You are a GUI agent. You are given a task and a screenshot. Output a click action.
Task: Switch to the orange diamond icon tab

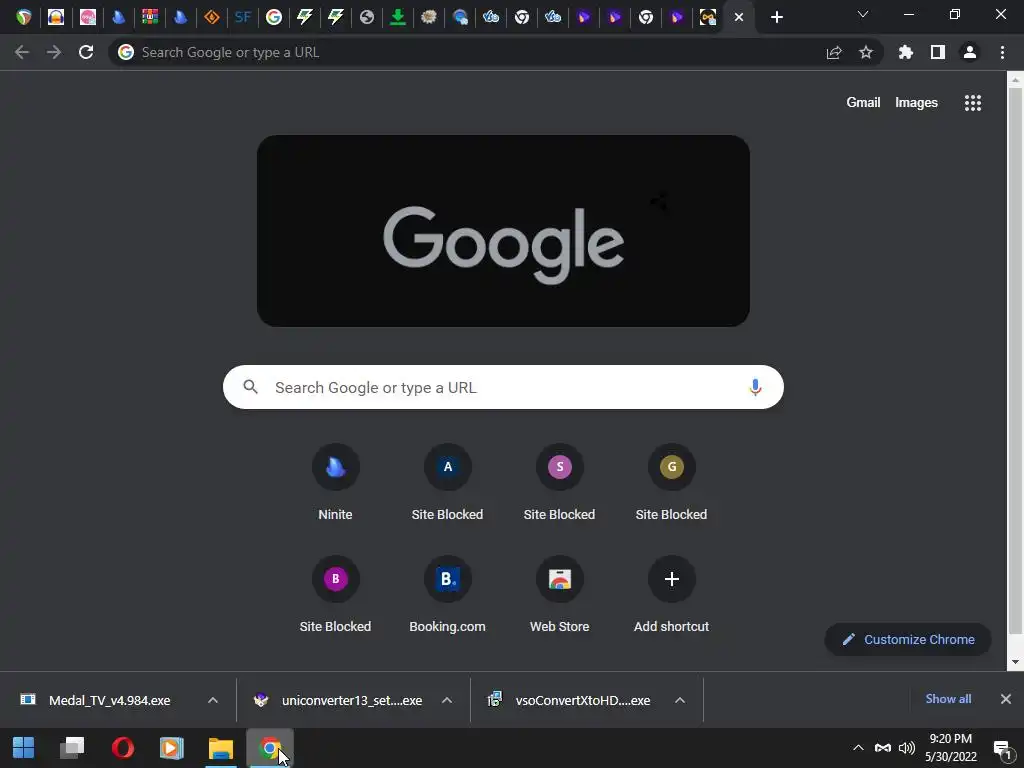coord(212,17)
